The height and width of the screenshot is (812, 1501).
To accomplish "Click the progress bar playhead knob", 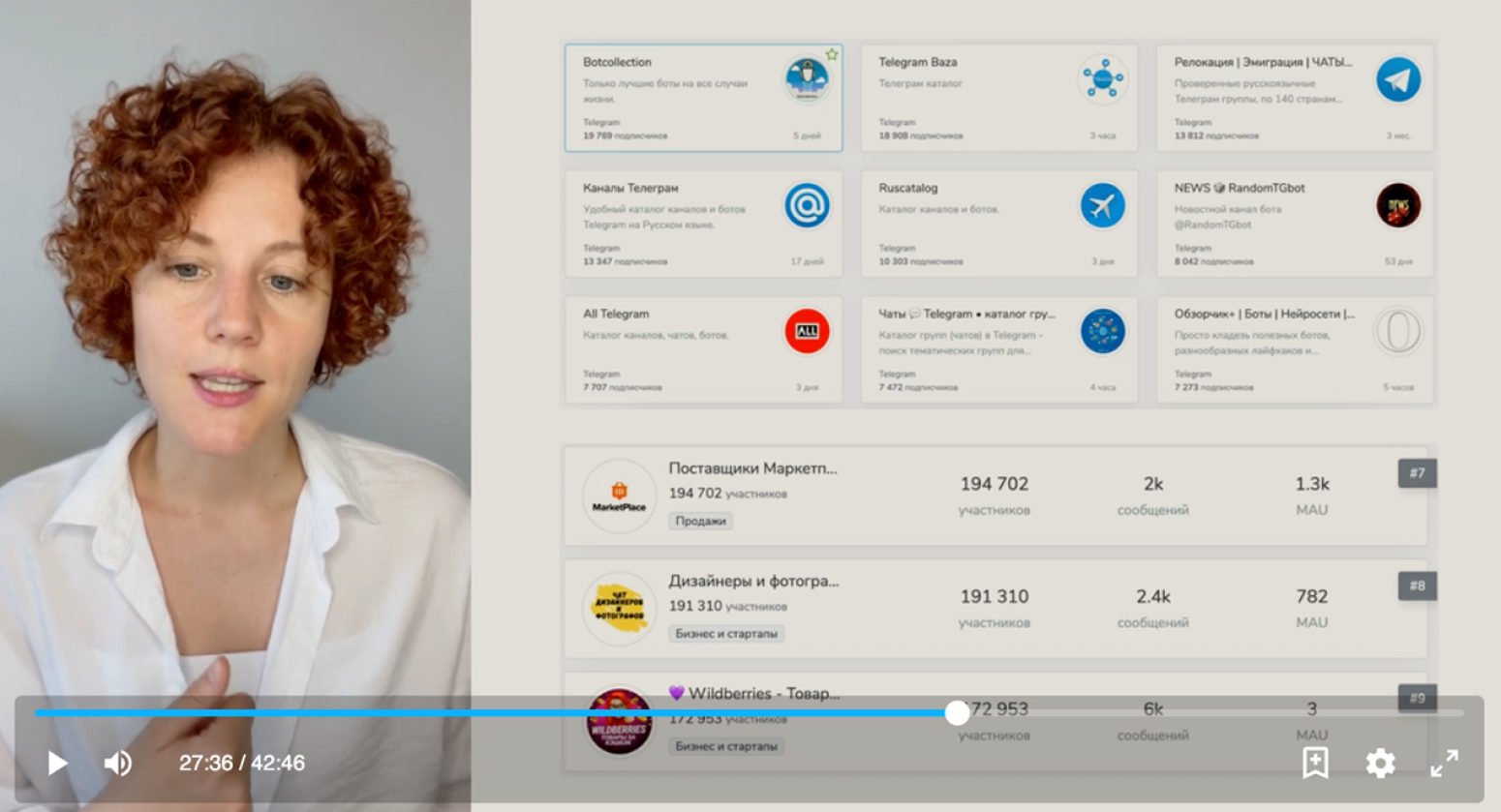I will coord(957,713).
